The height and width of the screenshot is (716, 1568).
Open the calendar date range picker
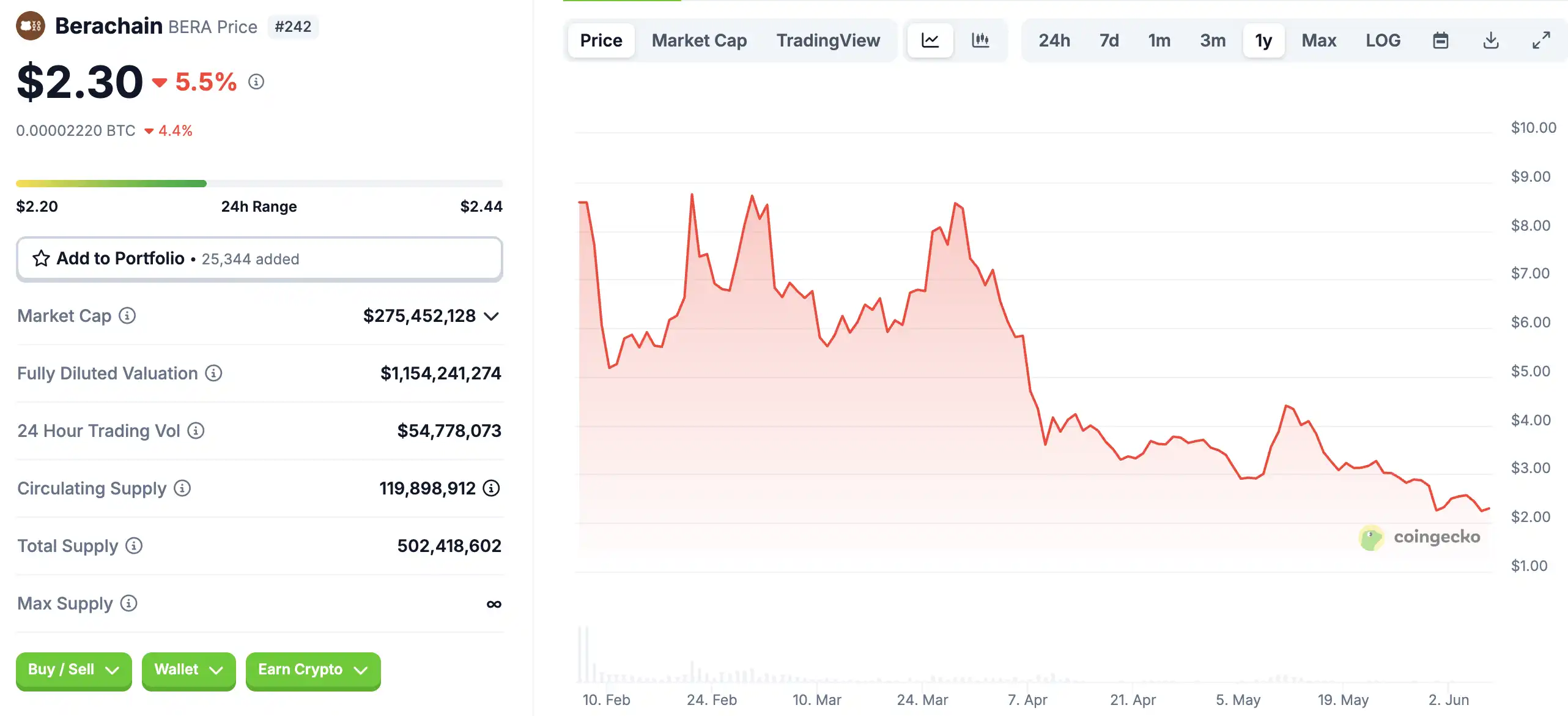click(x=1441, y=40)
